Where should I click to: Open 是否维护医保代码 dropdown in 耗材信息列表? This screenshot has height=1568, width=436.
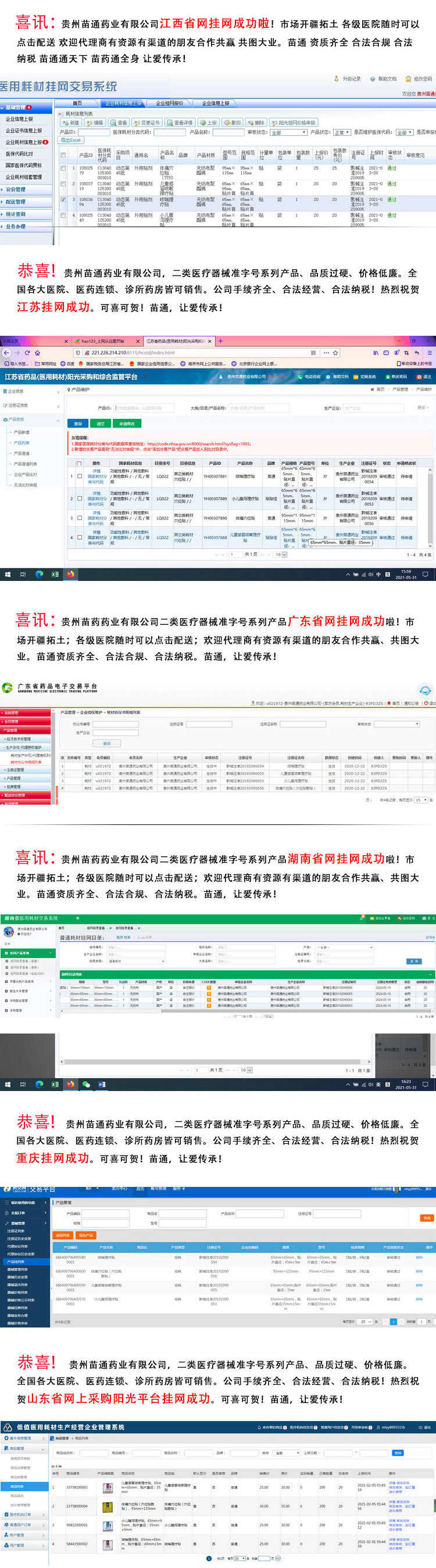click(x=405, y=132)
